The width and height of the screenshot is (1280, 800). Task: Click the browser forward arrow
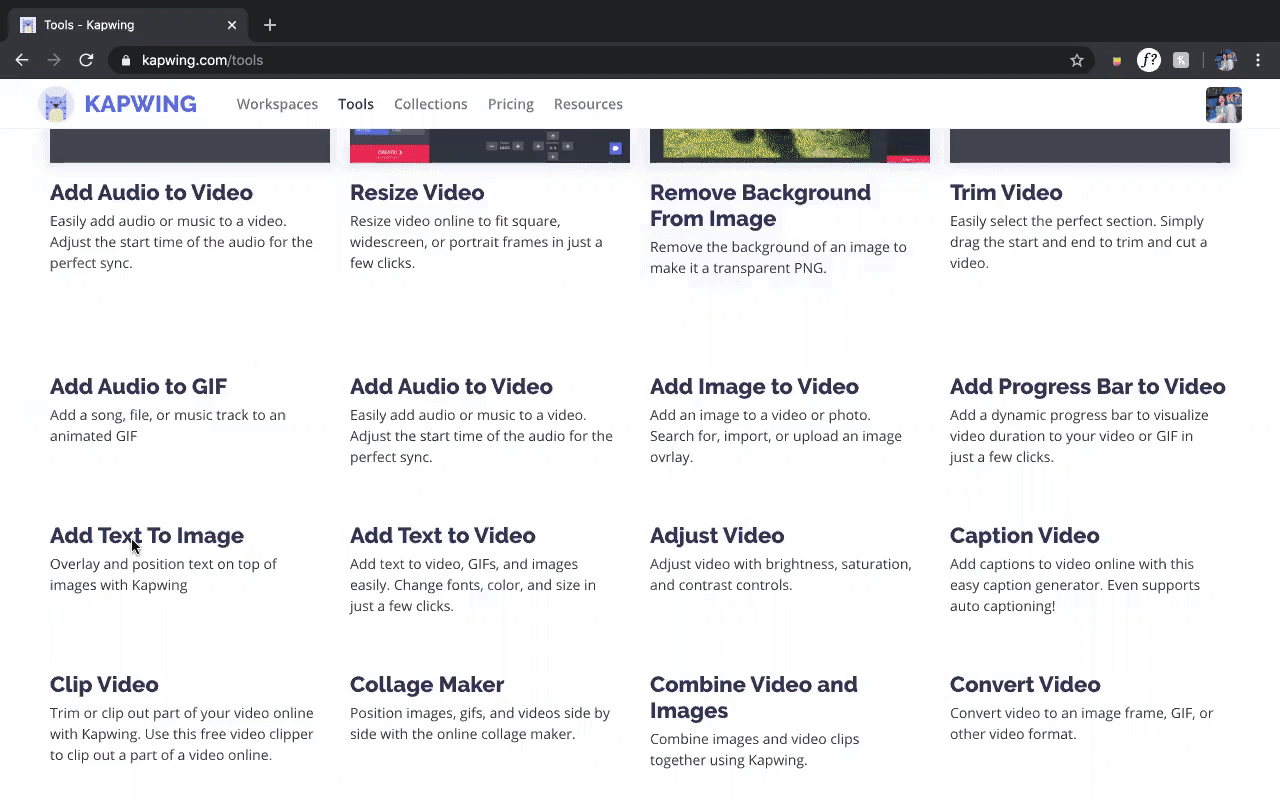pos(54,60)
